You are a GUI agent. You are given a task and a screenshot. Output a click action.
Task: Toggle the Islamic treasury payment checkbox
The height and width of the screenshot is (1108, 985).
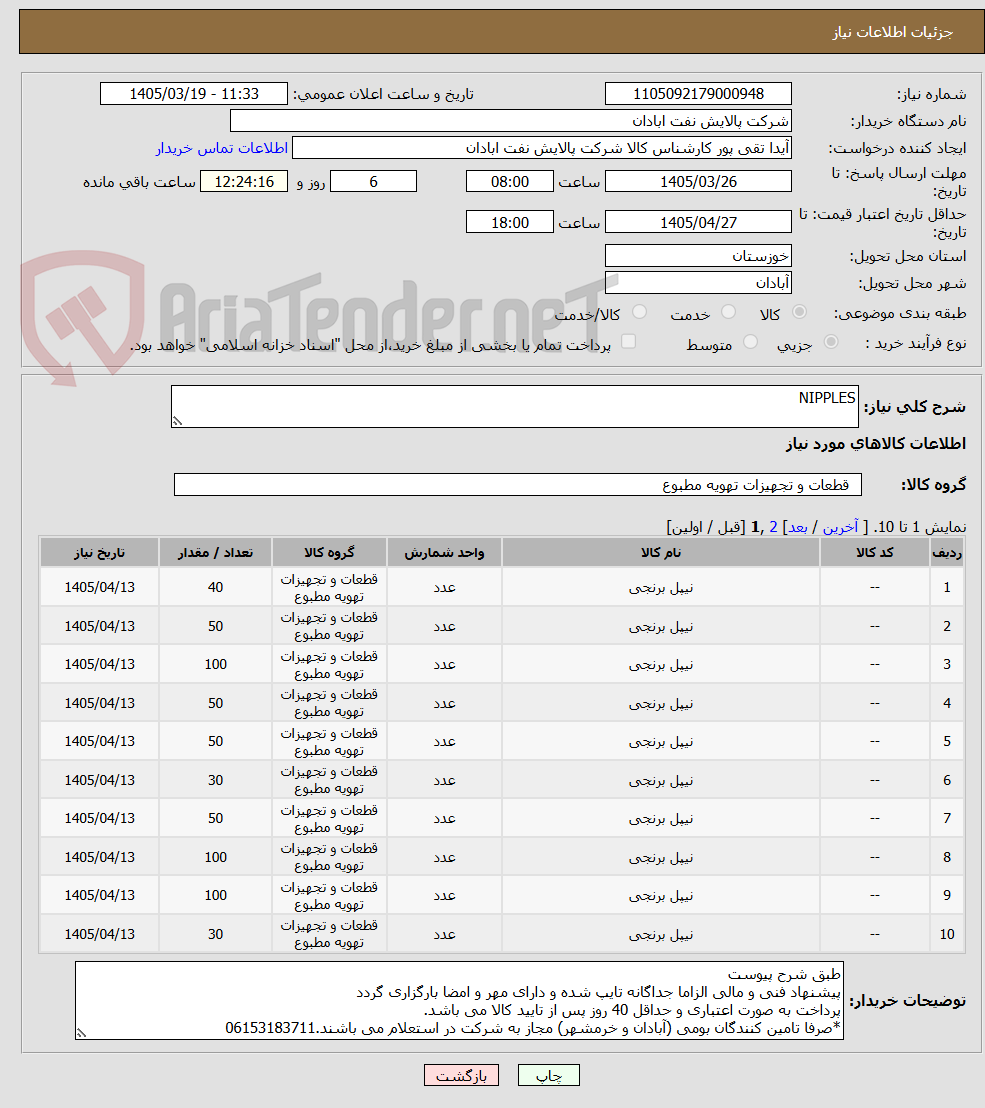(628, 342)
